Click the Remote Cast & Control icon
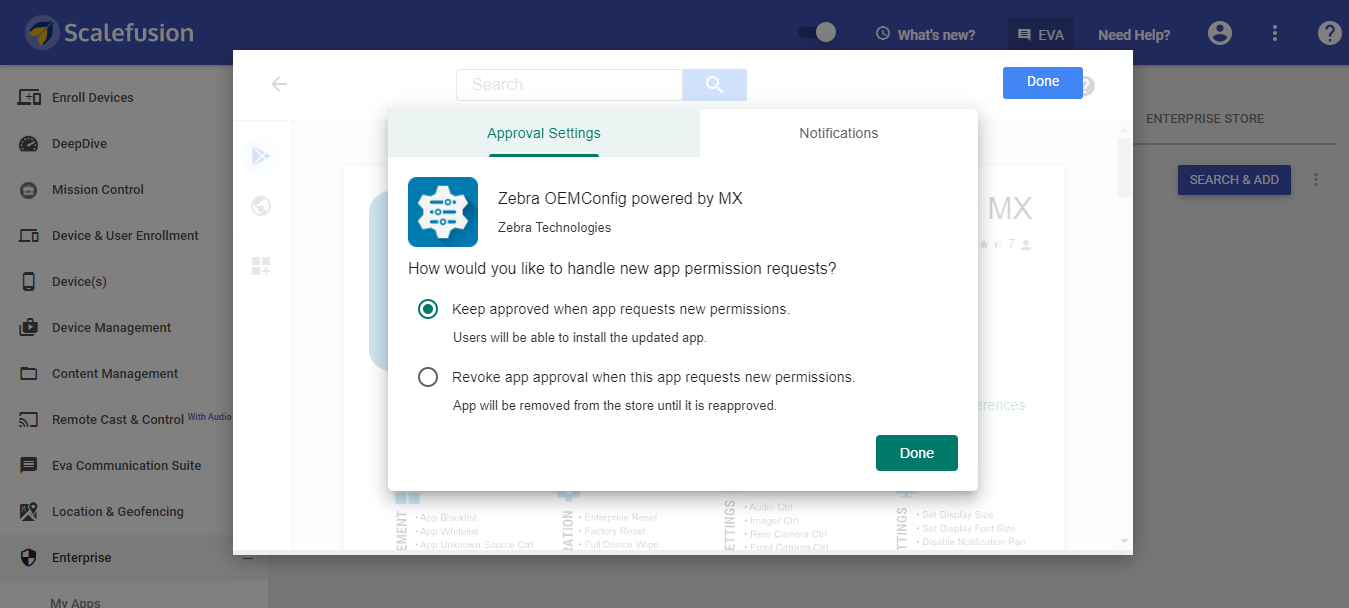This screenshot has height=608, width=1349. pyautogui.click(x=30, y=420)
